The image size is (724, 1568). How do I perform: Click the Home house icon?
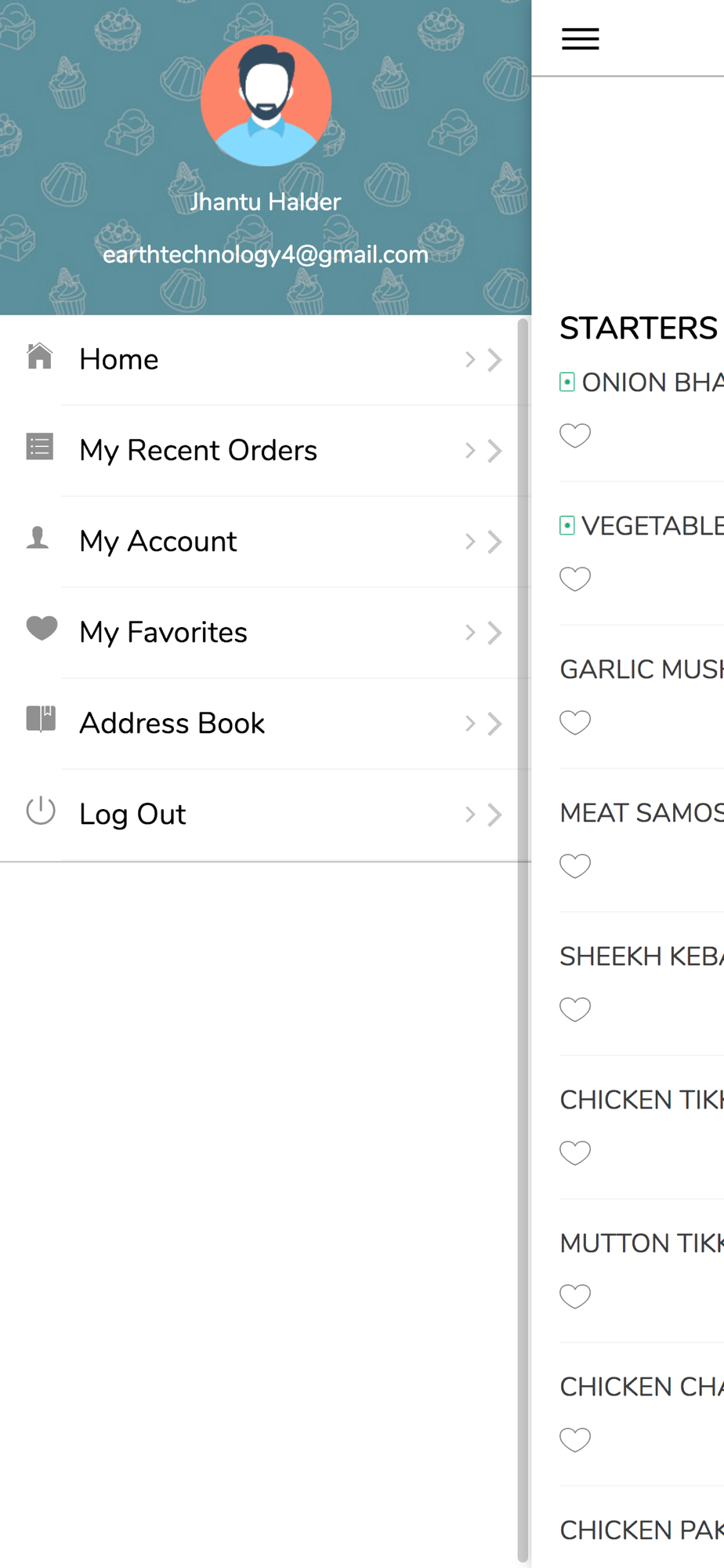(39, 357)
